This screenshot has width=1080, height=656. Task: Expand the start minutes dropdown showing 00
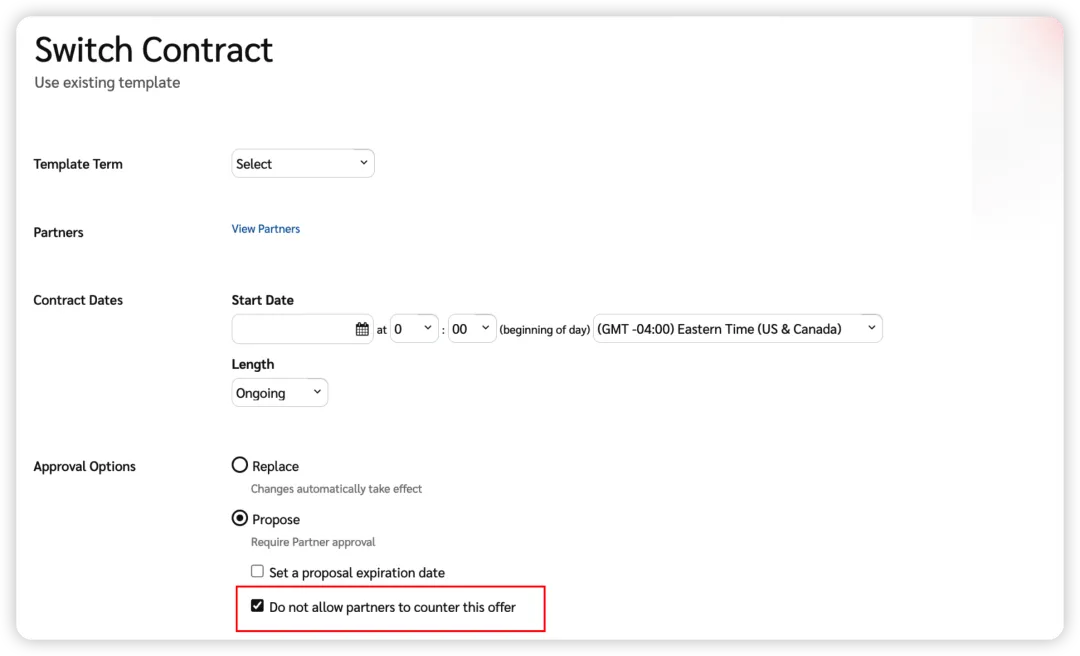tap(472, 329)
